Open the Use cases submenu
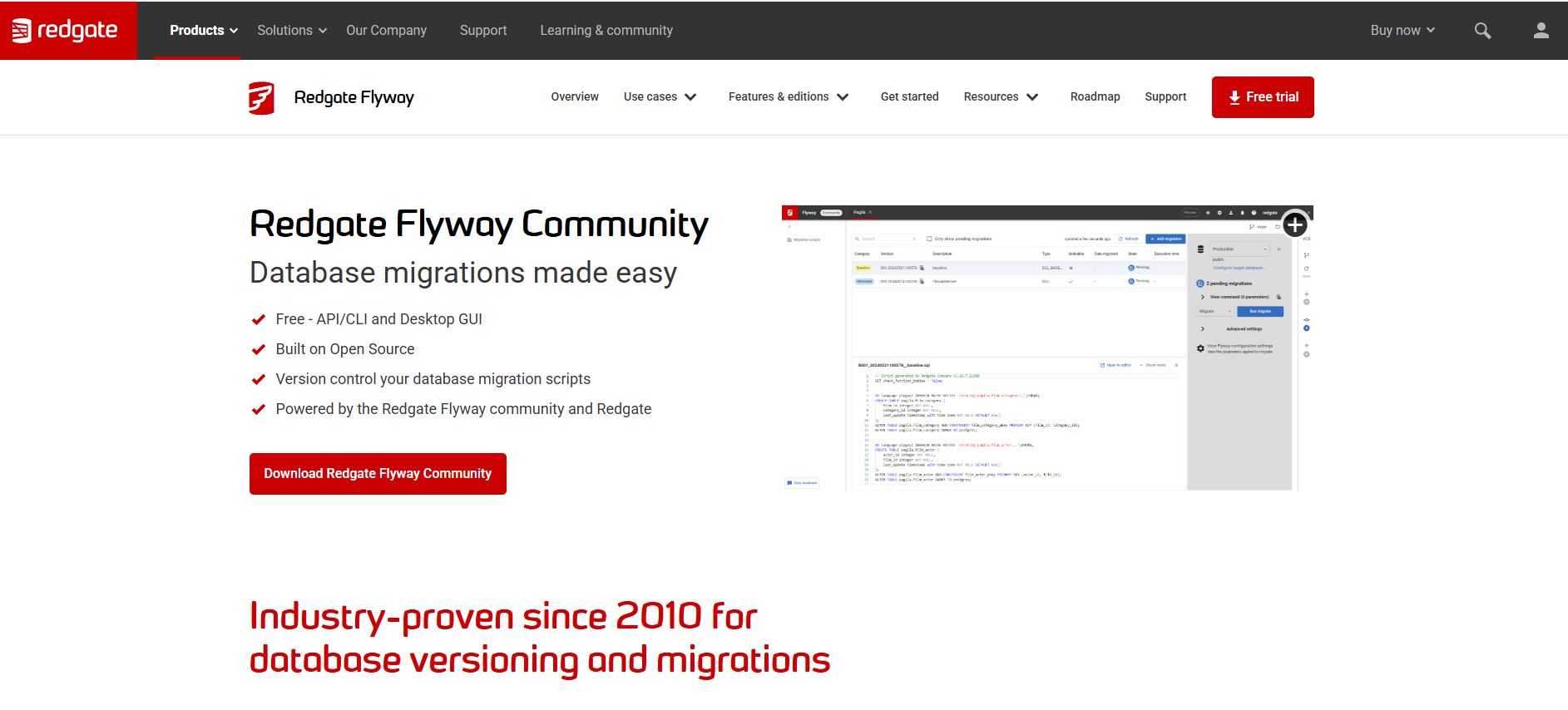 pos(660,96)
